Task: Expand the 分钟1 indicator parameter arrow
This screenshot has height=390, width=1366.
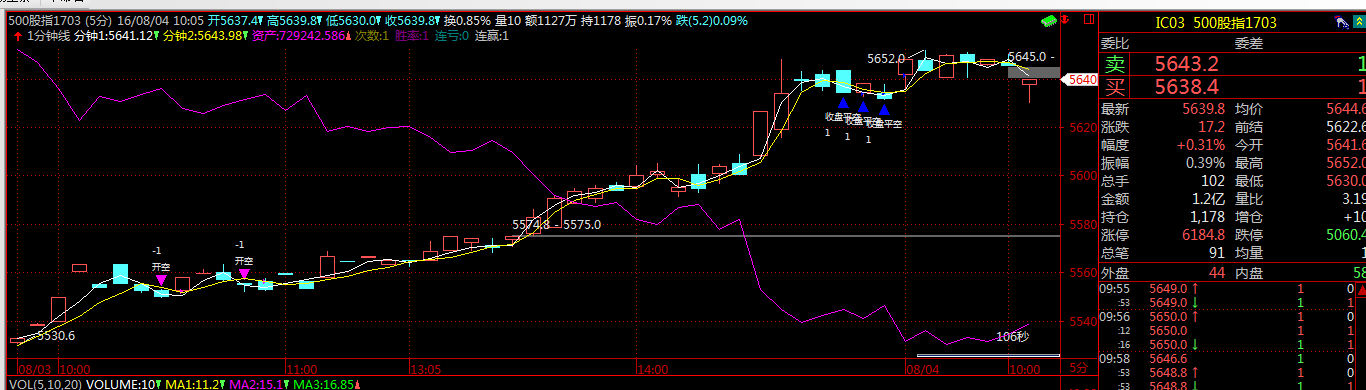Action: [156, 36]
